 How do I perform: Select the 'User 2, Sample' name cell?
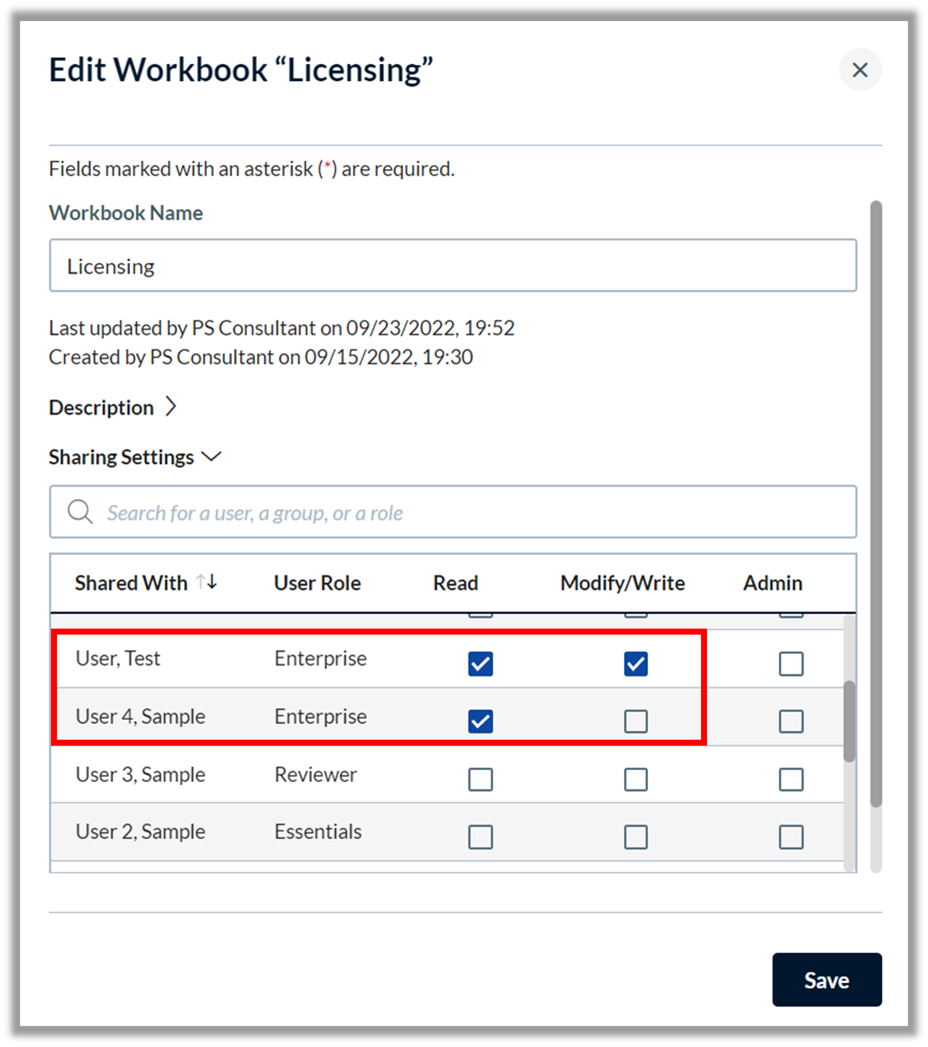click(x=140, y=831)
